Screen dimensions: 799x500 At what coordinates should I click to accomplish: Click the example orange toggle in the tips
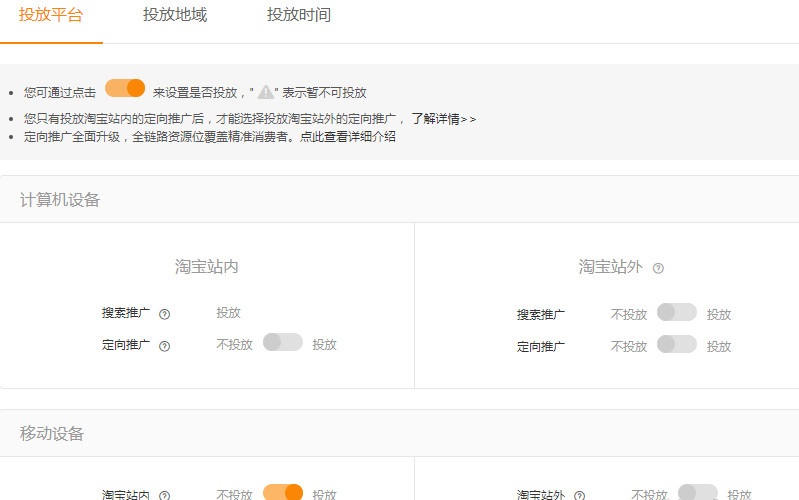coord(125,88)
